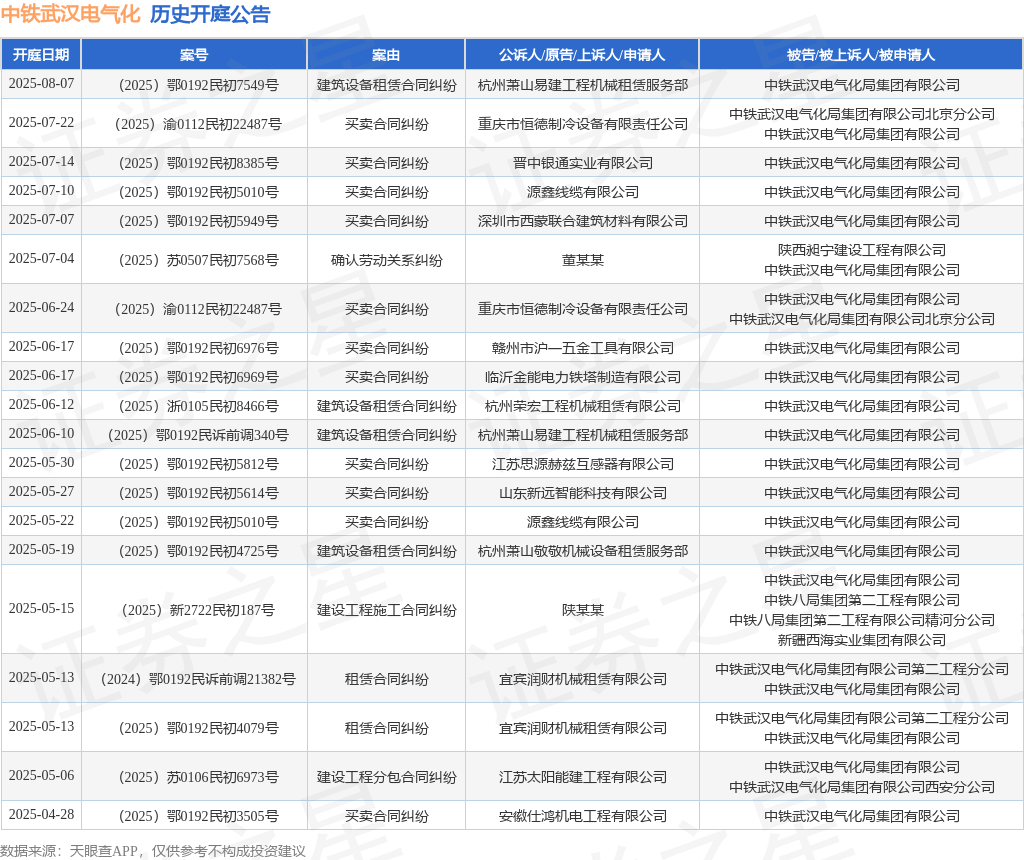Click plaintiff 董某某
This screenshot has height=860, width=1024.
[x=583, y=260]
